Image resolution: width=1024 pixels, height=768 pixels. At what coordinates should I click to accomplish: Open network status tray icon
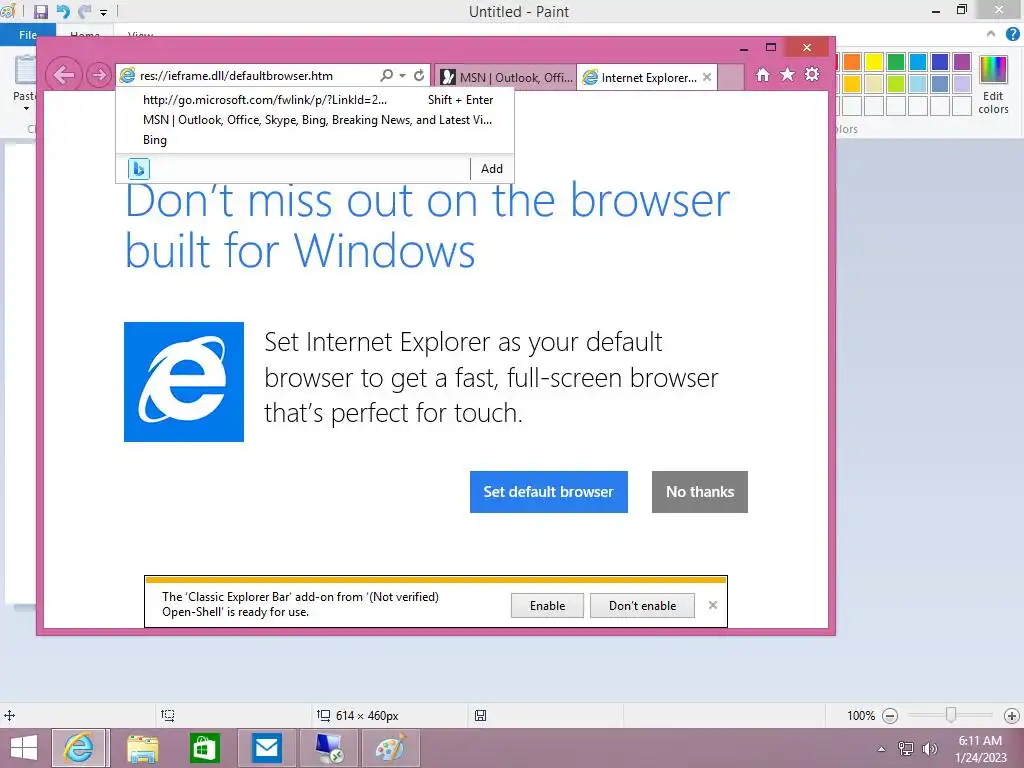[906, 749]
